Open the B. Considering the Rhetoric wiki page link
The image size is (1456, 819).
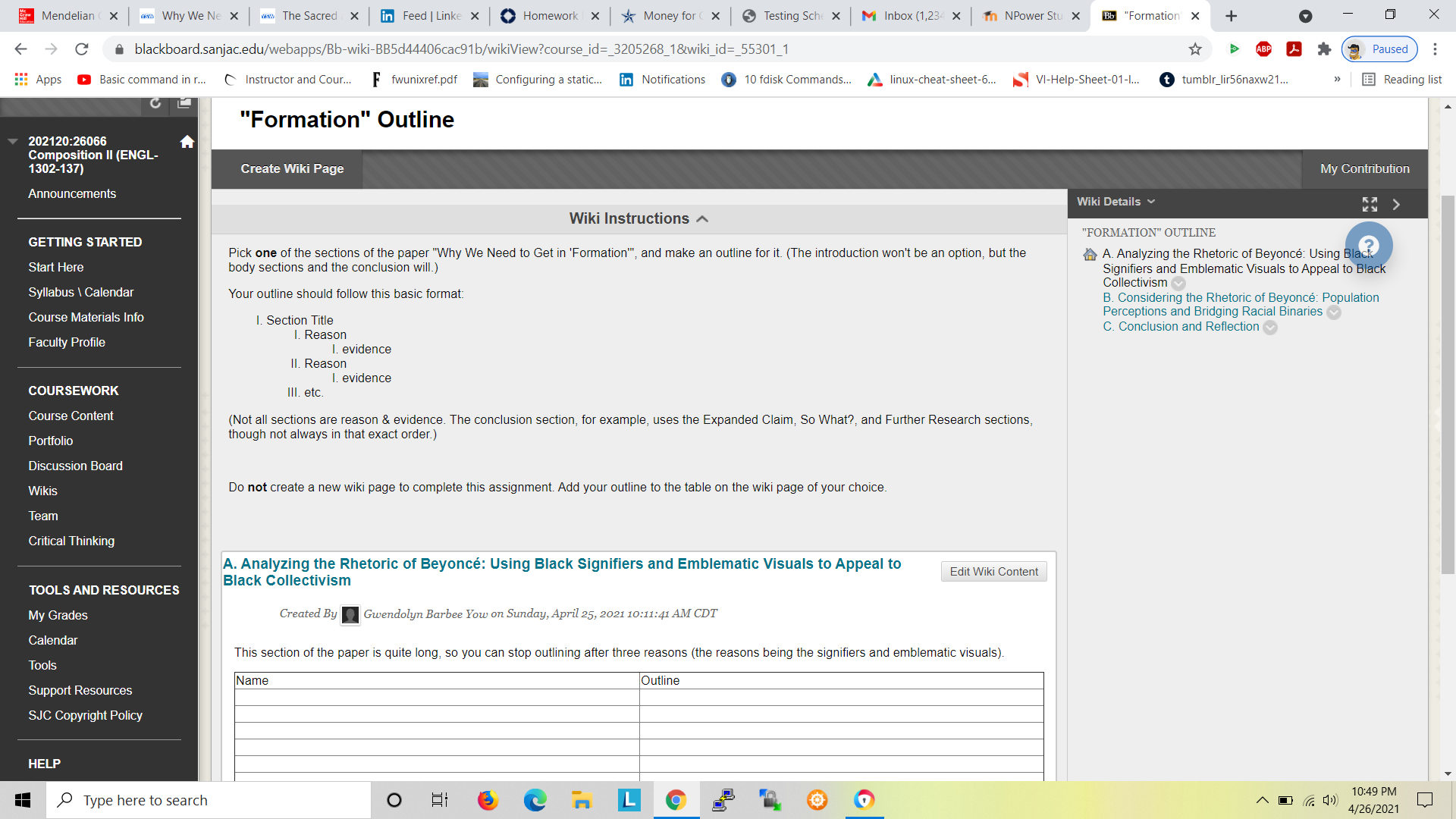click(1241, 305)
